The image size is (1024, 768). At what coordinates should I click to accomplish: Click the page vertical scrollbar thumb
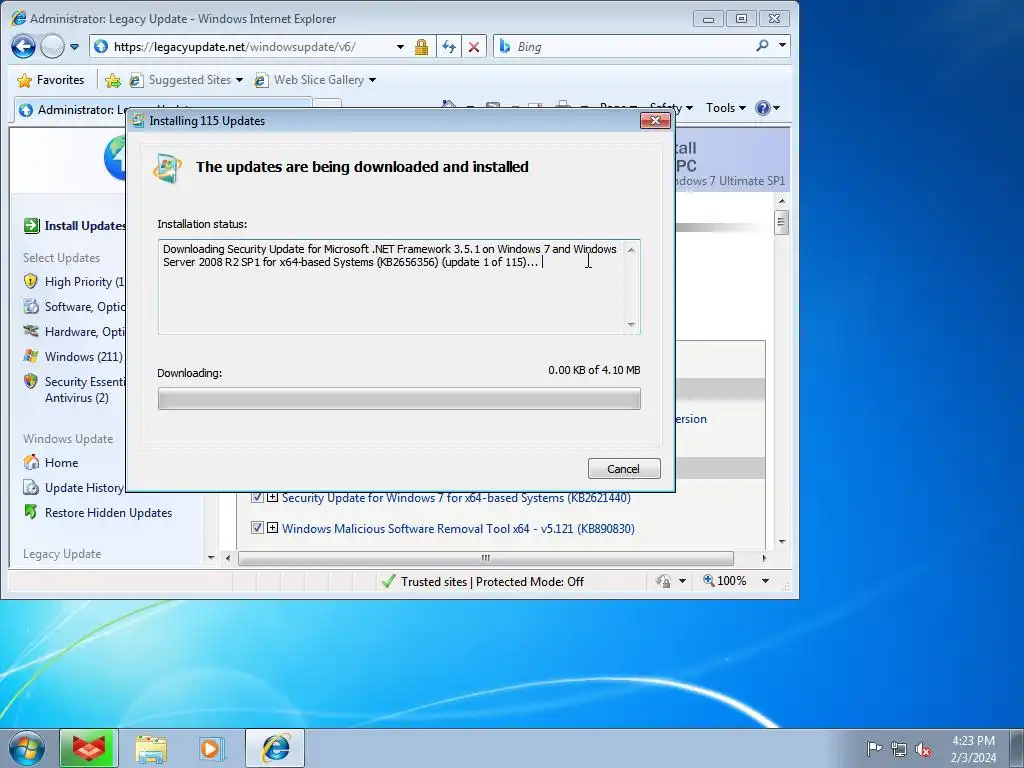tap(781, 222)
